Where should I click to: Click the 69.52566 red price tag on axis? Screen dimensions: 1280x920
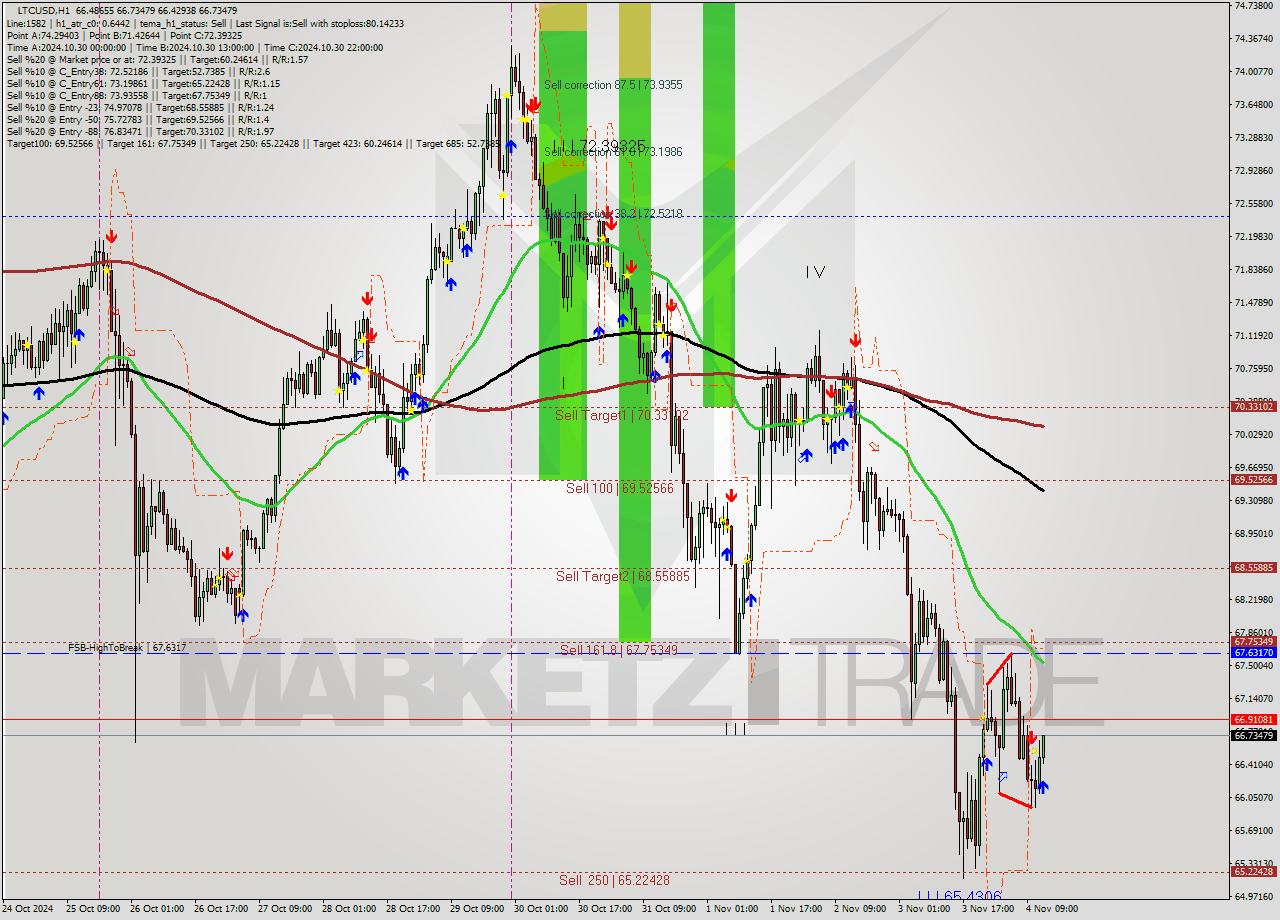tap(1253, 480)
